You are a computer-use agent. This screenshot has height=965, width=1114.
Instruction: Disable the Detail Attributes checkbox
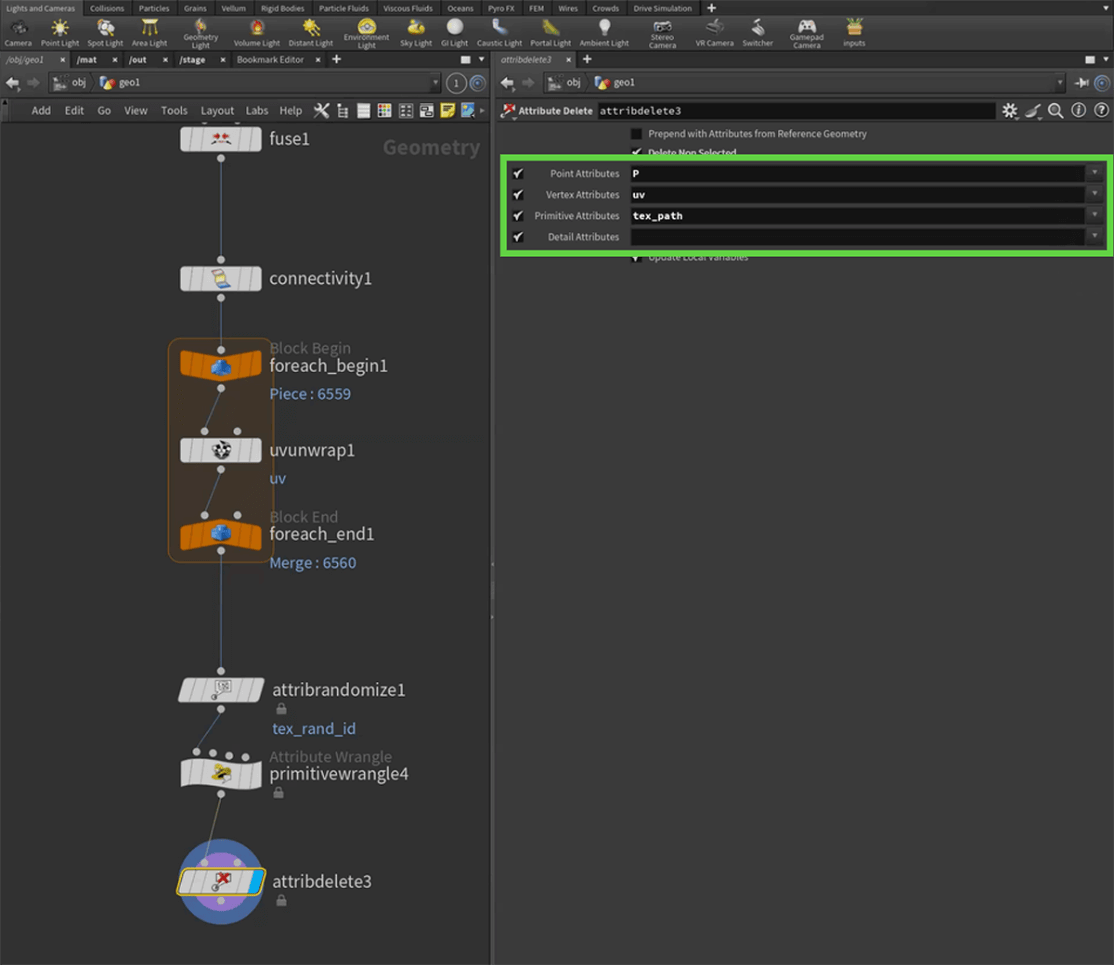(x=518, y=237)
